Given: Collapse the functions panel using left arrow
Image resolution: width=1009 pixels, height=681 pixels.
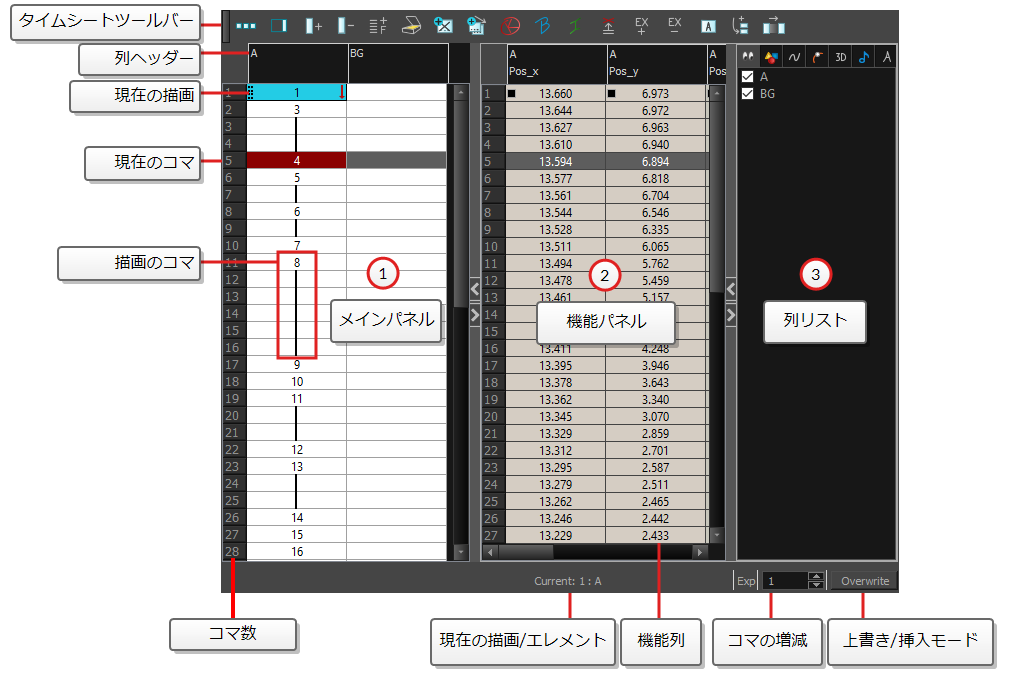Looking at the screenshot, I should pos(475,291).
